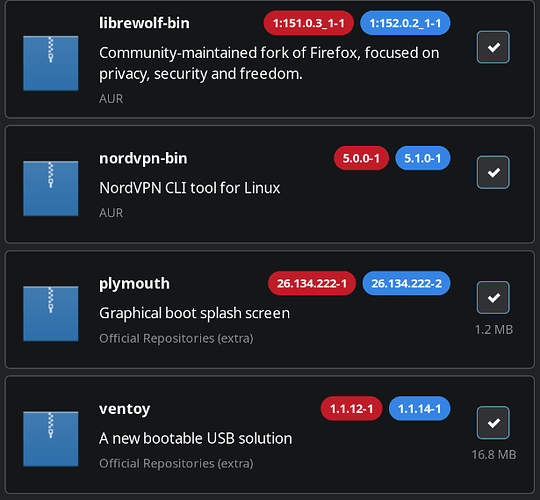
Task: Uncheck the nordvpn-bin update checkbox
Action: (x=493, y=172)
